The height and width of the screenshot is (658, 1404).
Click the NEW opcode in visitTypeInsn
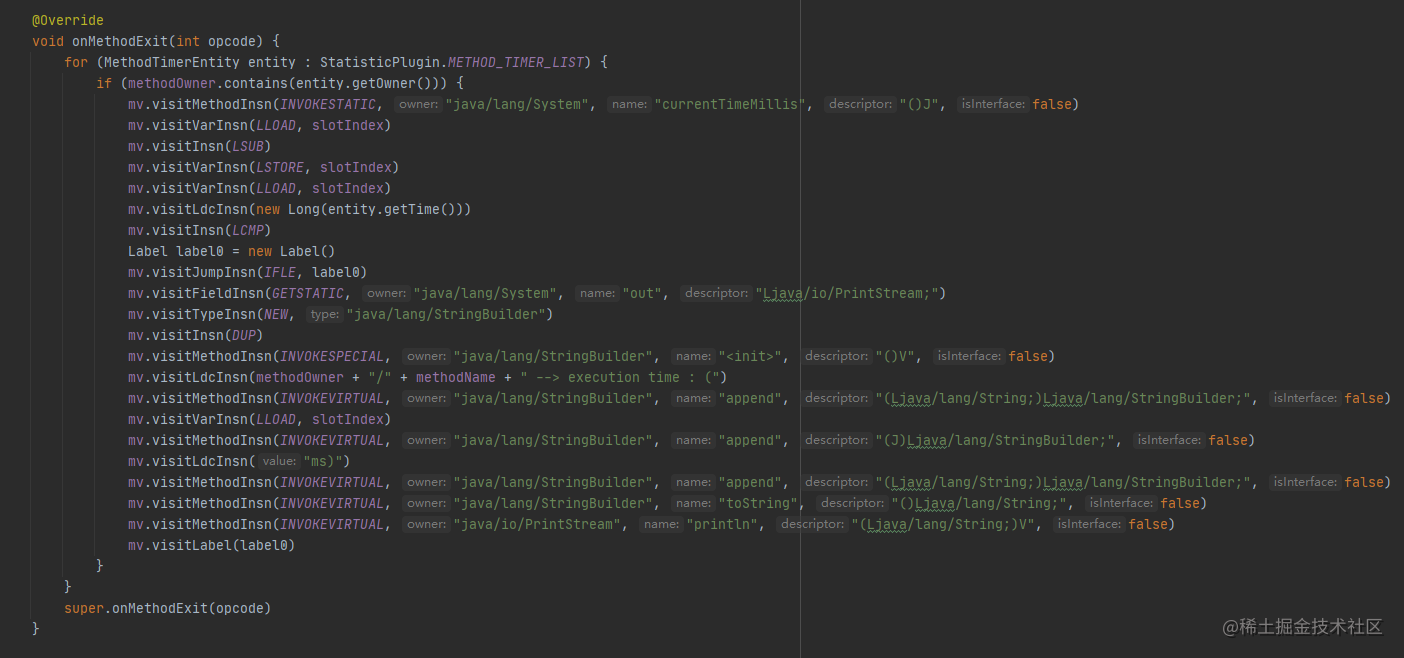[276, 314]
